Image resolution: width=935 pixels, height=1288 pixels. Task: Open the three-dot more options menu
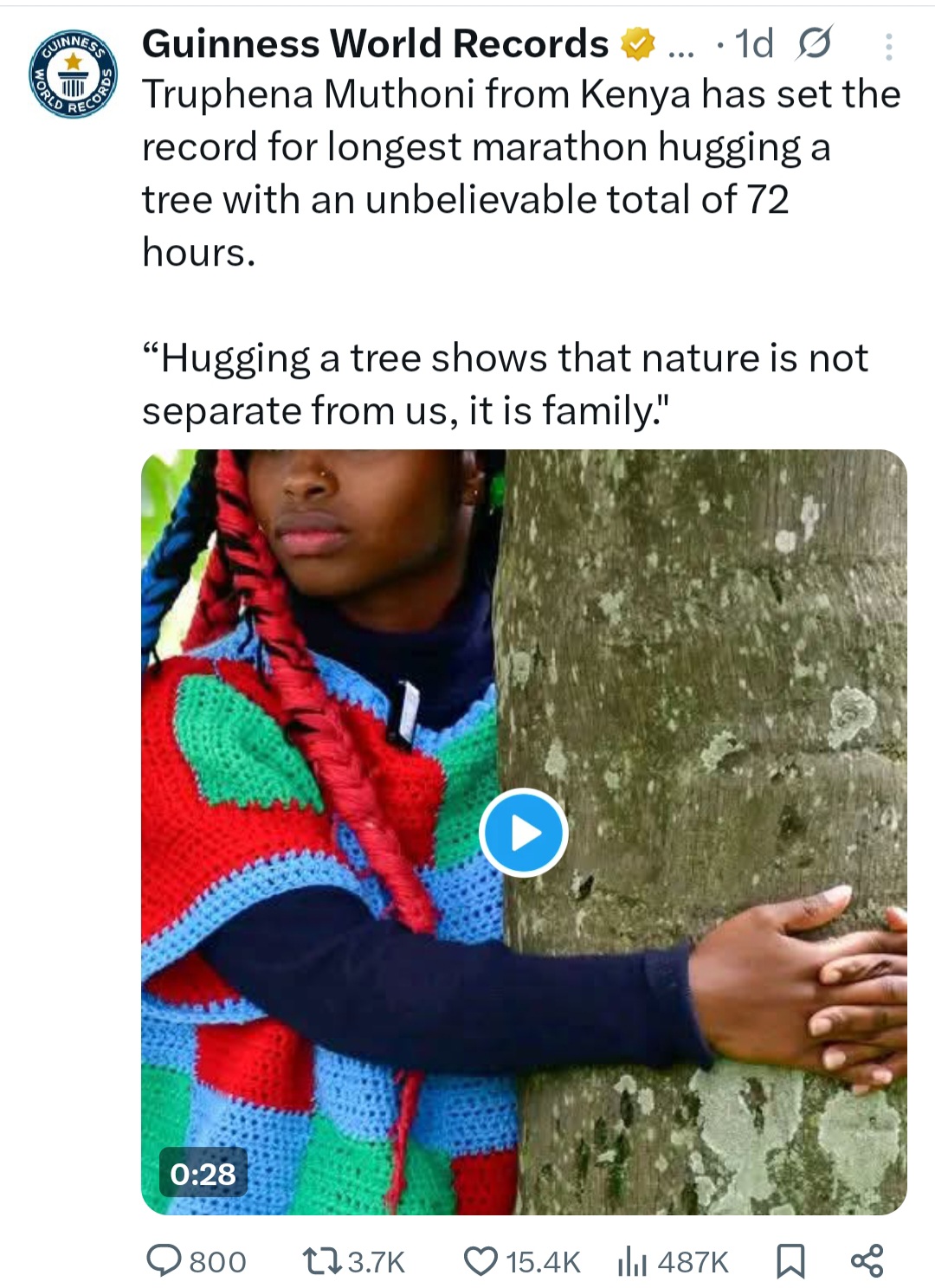tap(888, 47)
